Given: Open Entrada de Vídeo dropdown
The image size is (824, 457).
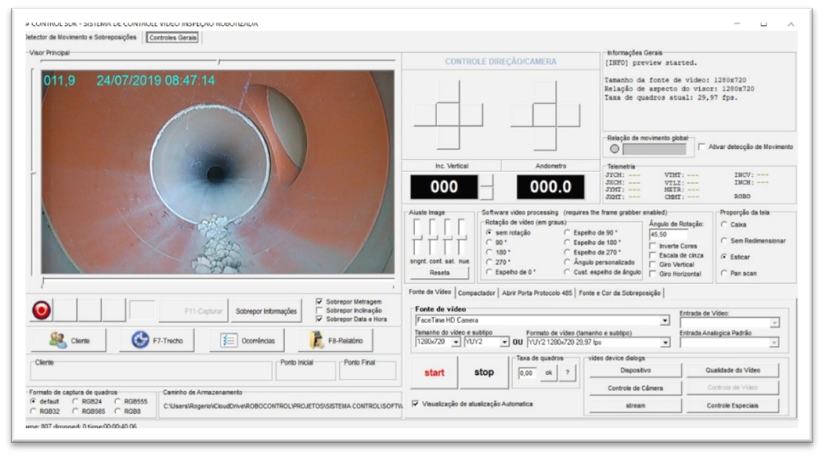Looking at the screenshot, I should coord(774,323).
